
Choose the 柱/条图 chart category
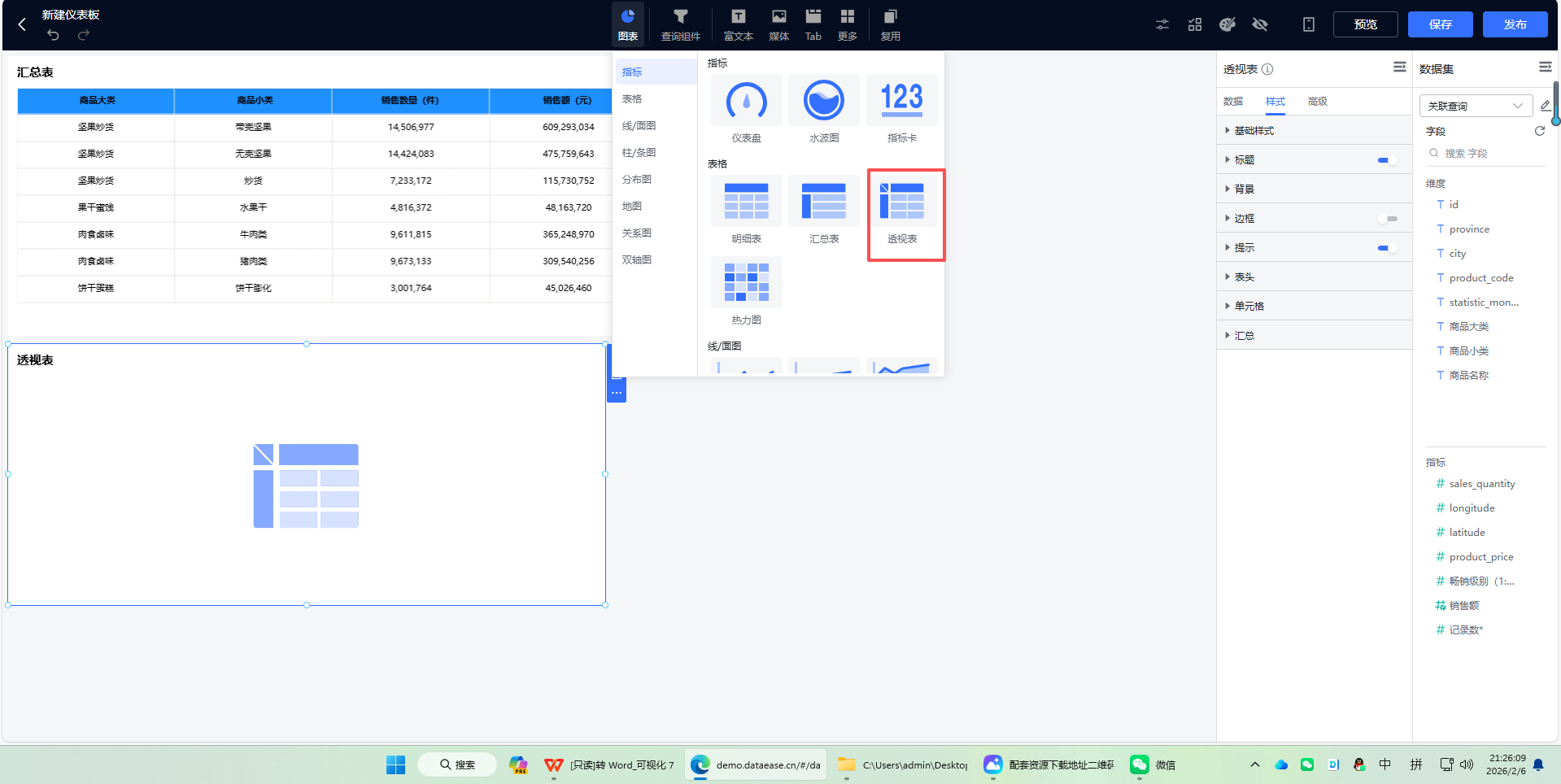[656, 152]
